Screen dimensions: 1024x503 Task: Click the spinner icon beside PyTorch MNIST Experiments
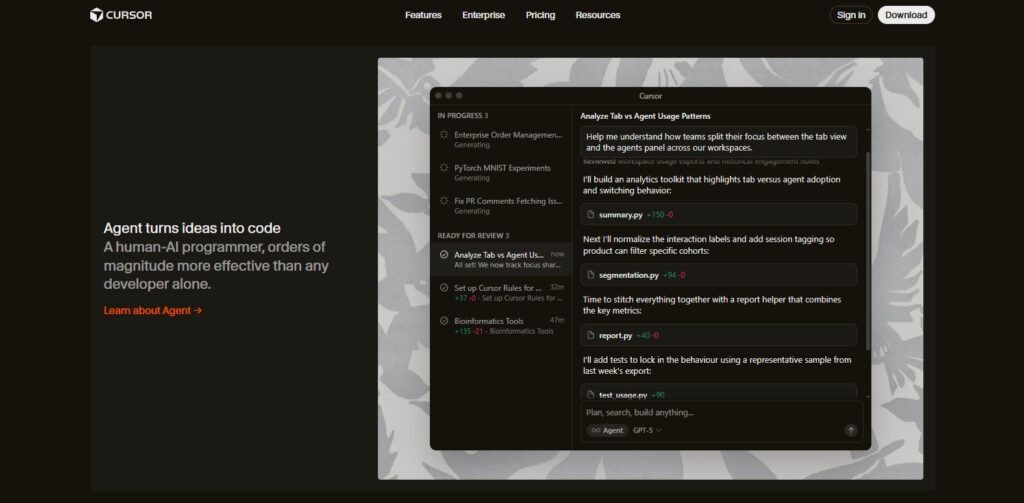(444, 168)
